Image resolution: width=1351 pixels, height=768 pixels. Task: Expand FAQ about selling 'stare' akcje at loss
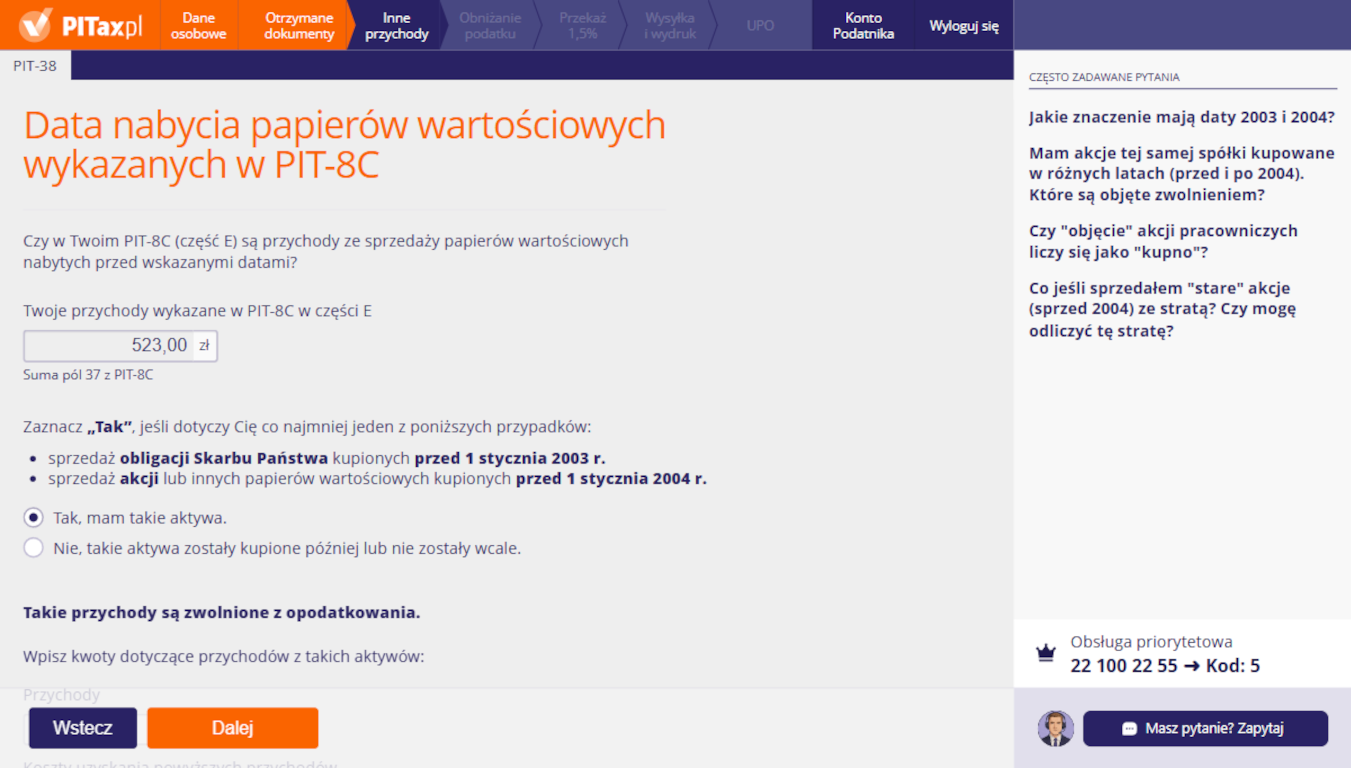[x=1162, y=309]
